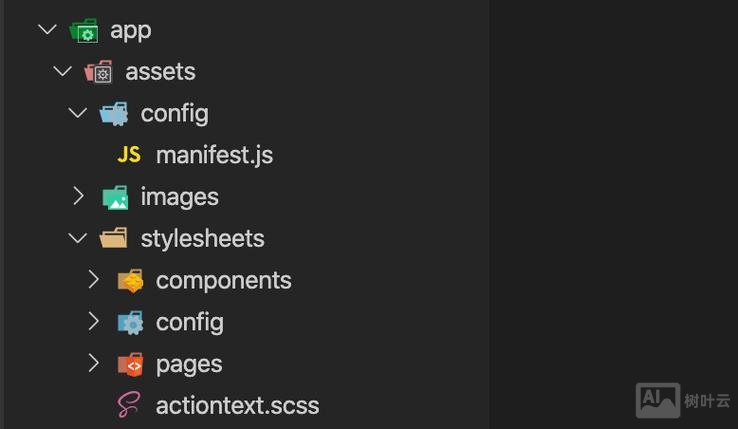Collapse the app folder chevron

coord(47,30)
